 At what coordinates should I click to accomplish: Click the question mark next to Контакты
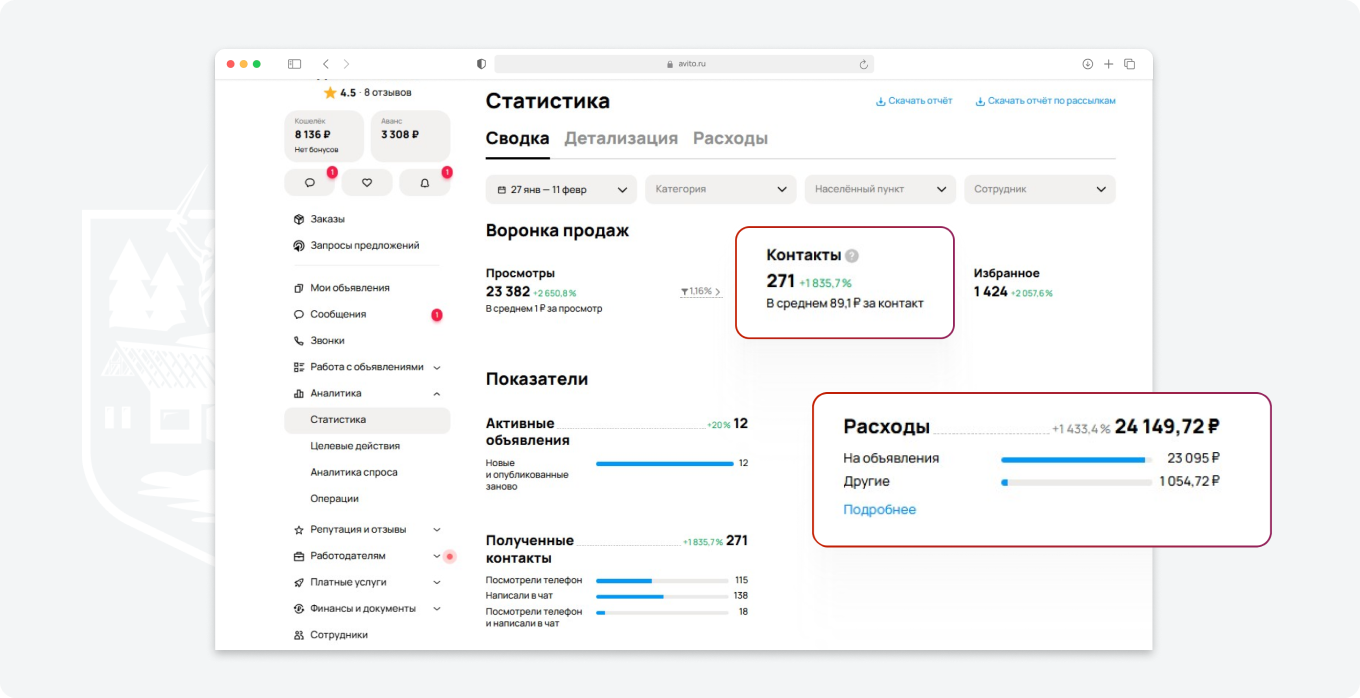click(852, 256)
